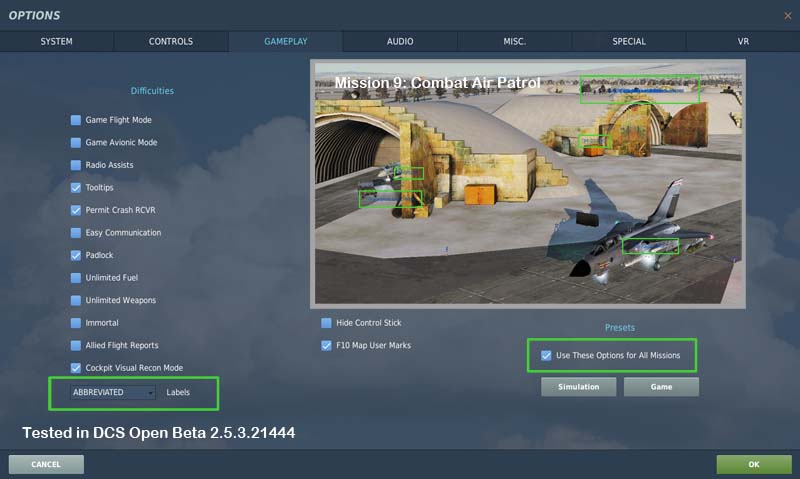Image resolution: width=800 pixels, height=479 pixels.
Task: Click the CANCEL button
Action: click(46, 464)
